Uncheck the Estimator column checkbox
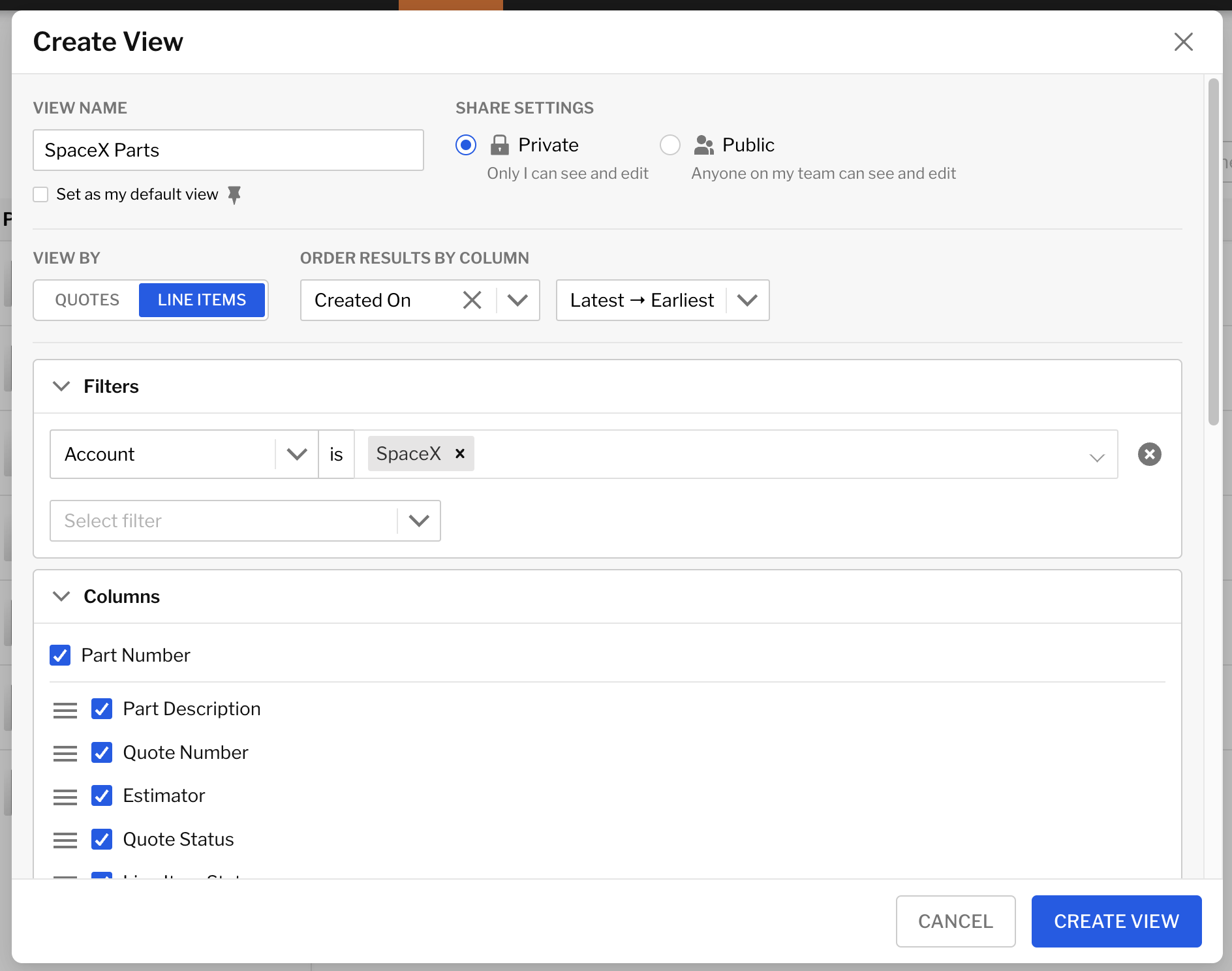This screenshot has height=971, width=1232. (102, 795)
